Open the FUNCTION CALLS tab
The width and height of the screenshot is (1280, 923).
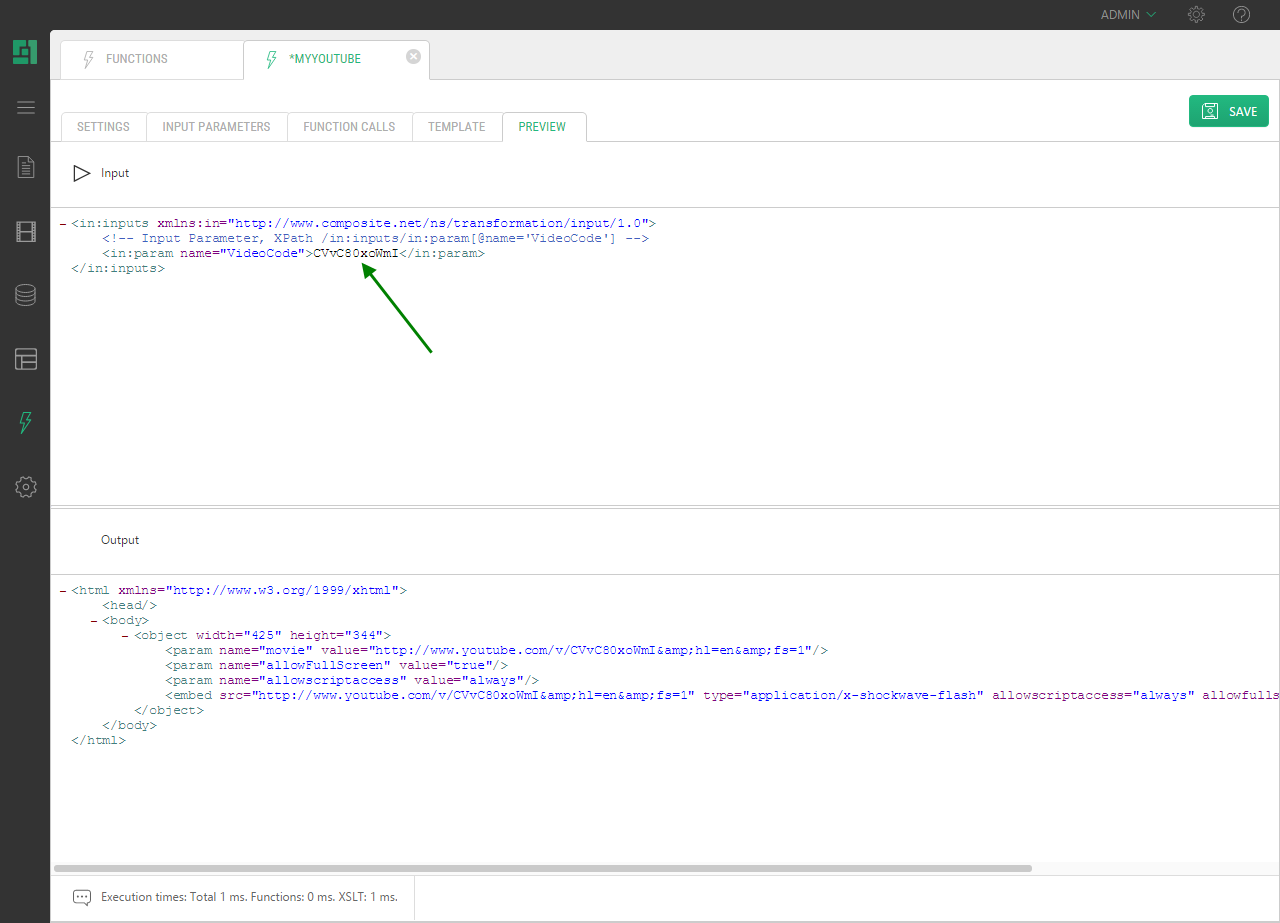click(349, 127)
